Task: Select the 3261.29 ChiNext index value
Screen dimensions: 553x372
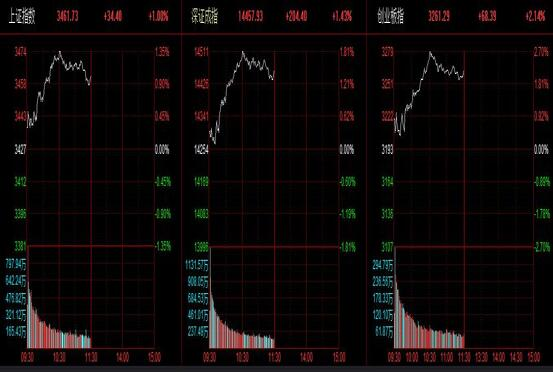Action: [x=439, y=17]
